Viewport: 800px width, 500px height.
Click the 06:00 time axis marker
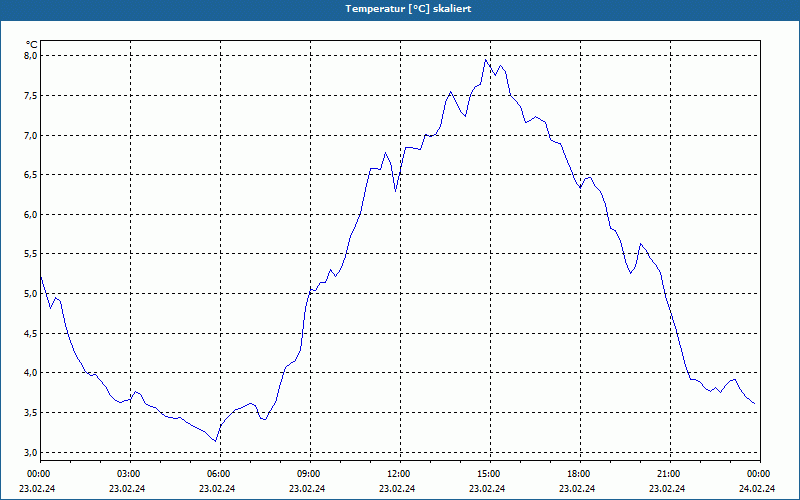pos(220,474)
